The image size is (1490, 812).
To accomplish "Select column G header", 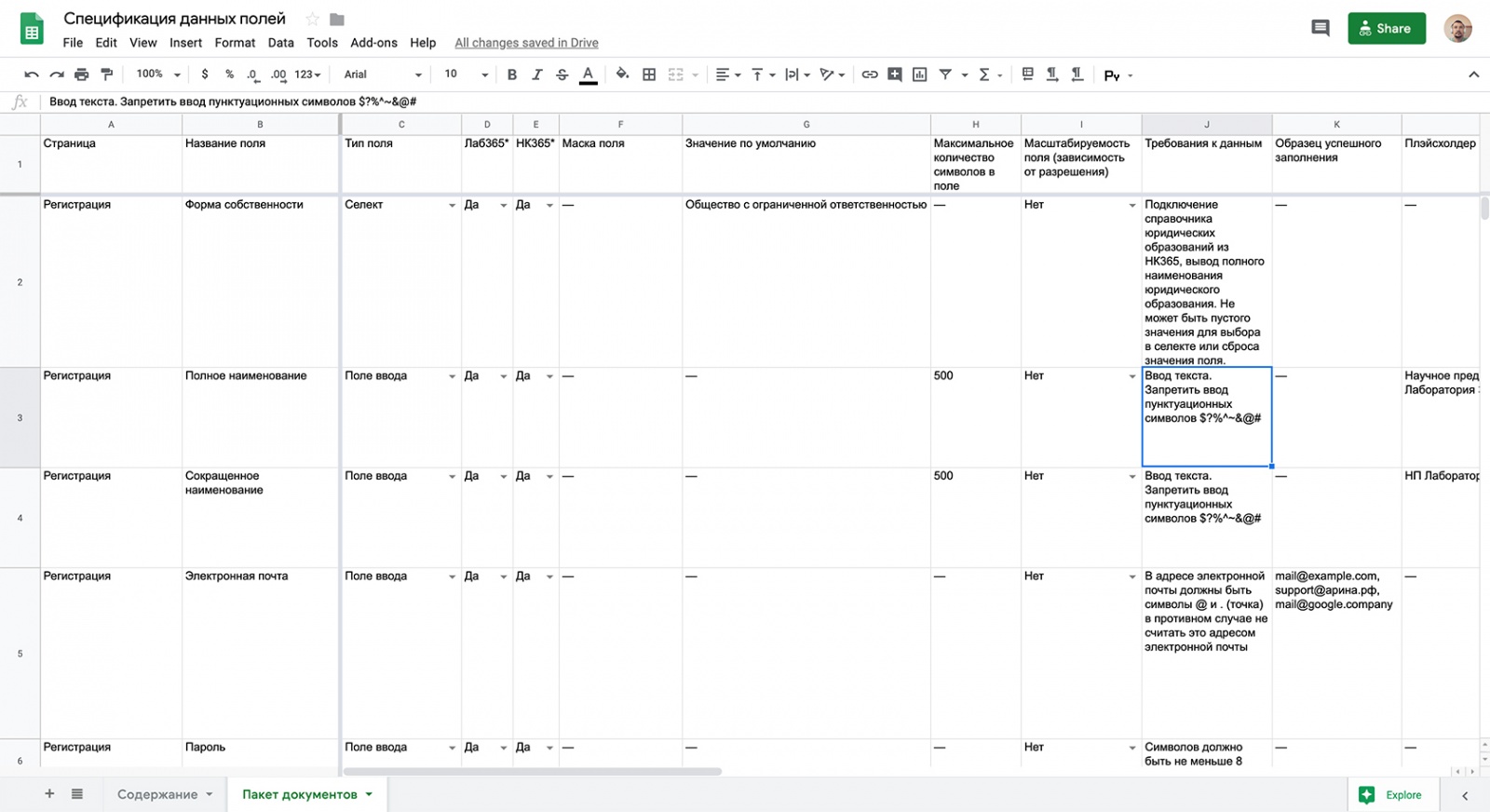I will coord(806,124).
